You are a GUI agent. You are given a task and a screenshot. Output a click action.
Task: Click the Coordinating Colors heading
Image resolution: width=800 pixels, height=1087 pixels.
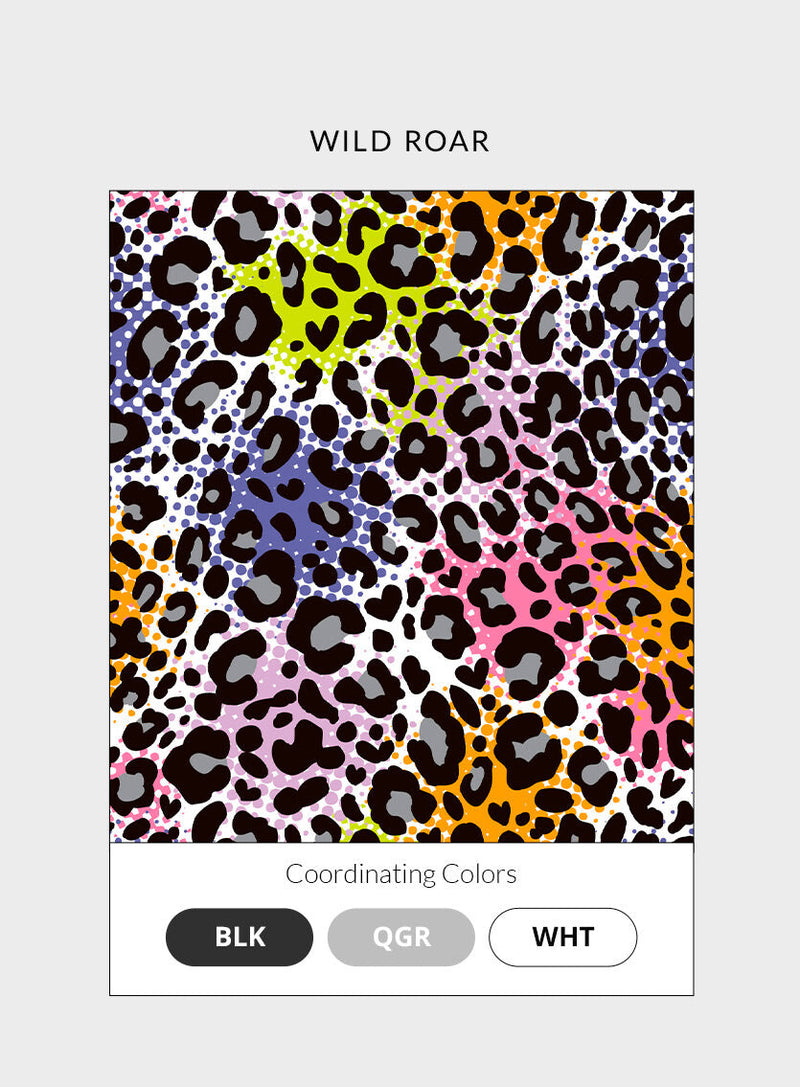point(401,874)
